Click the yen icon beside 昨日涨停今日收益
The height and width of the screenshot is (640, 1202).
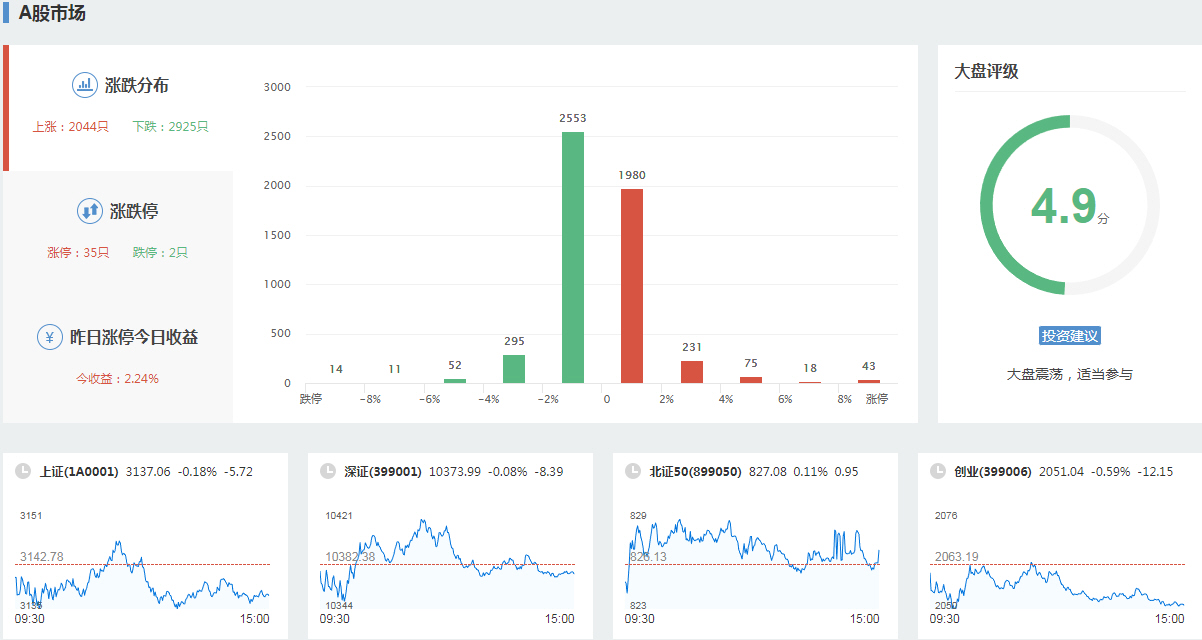tap(50, 337)
